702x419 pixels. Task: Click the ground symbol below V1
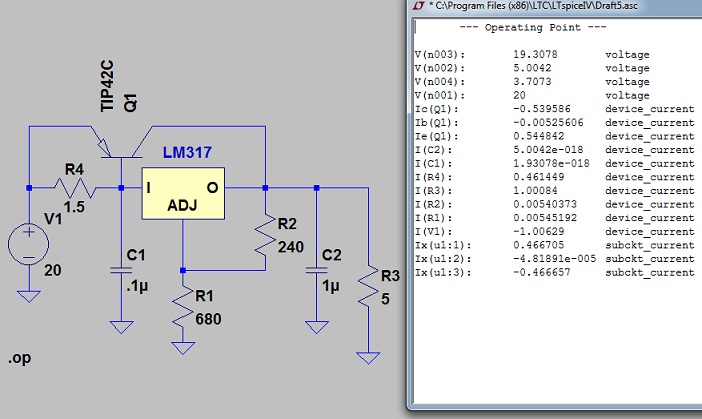(29, 295)
